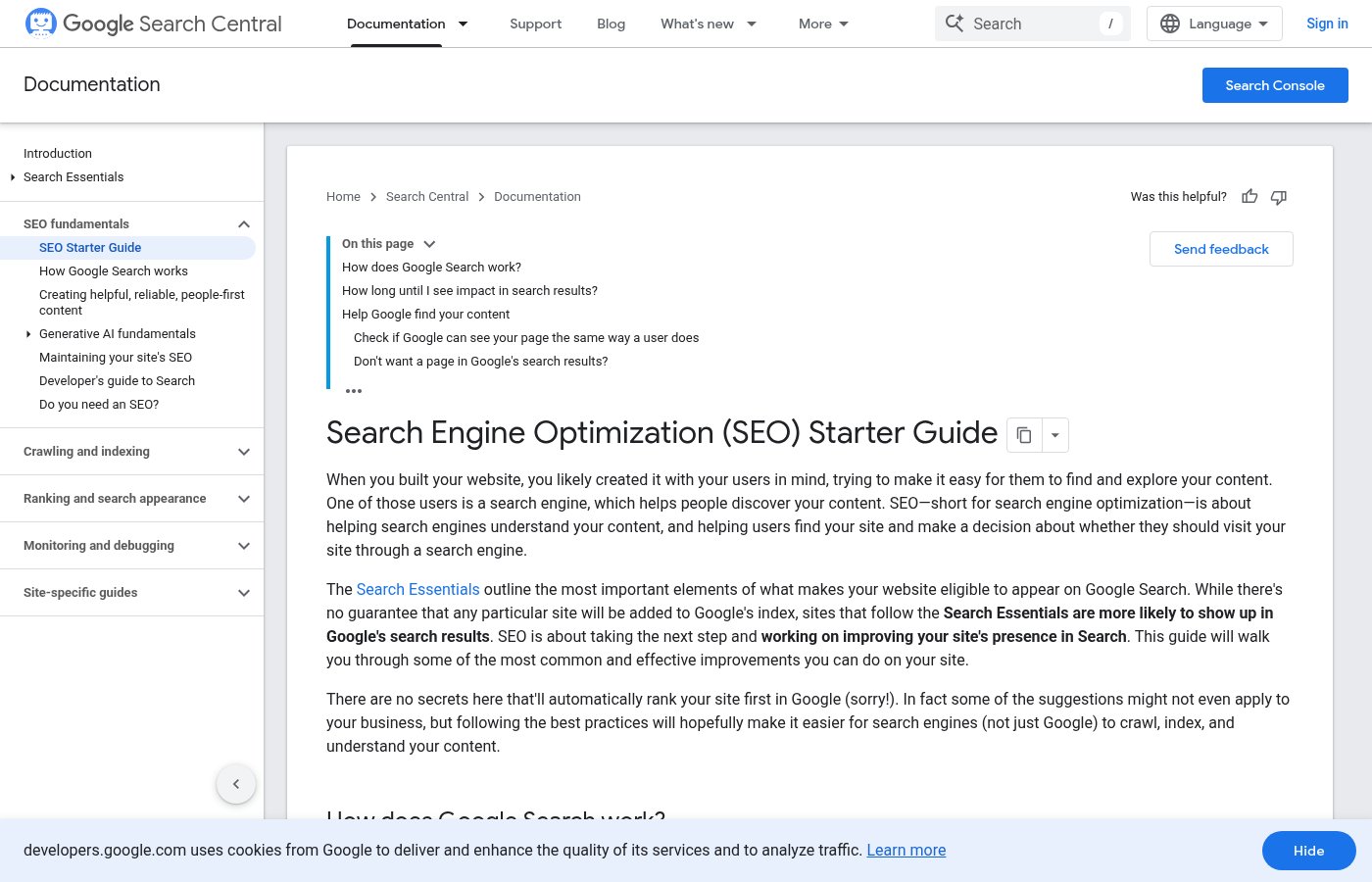Click the Sign in link
The image size is (1372, 882).
1327,24
